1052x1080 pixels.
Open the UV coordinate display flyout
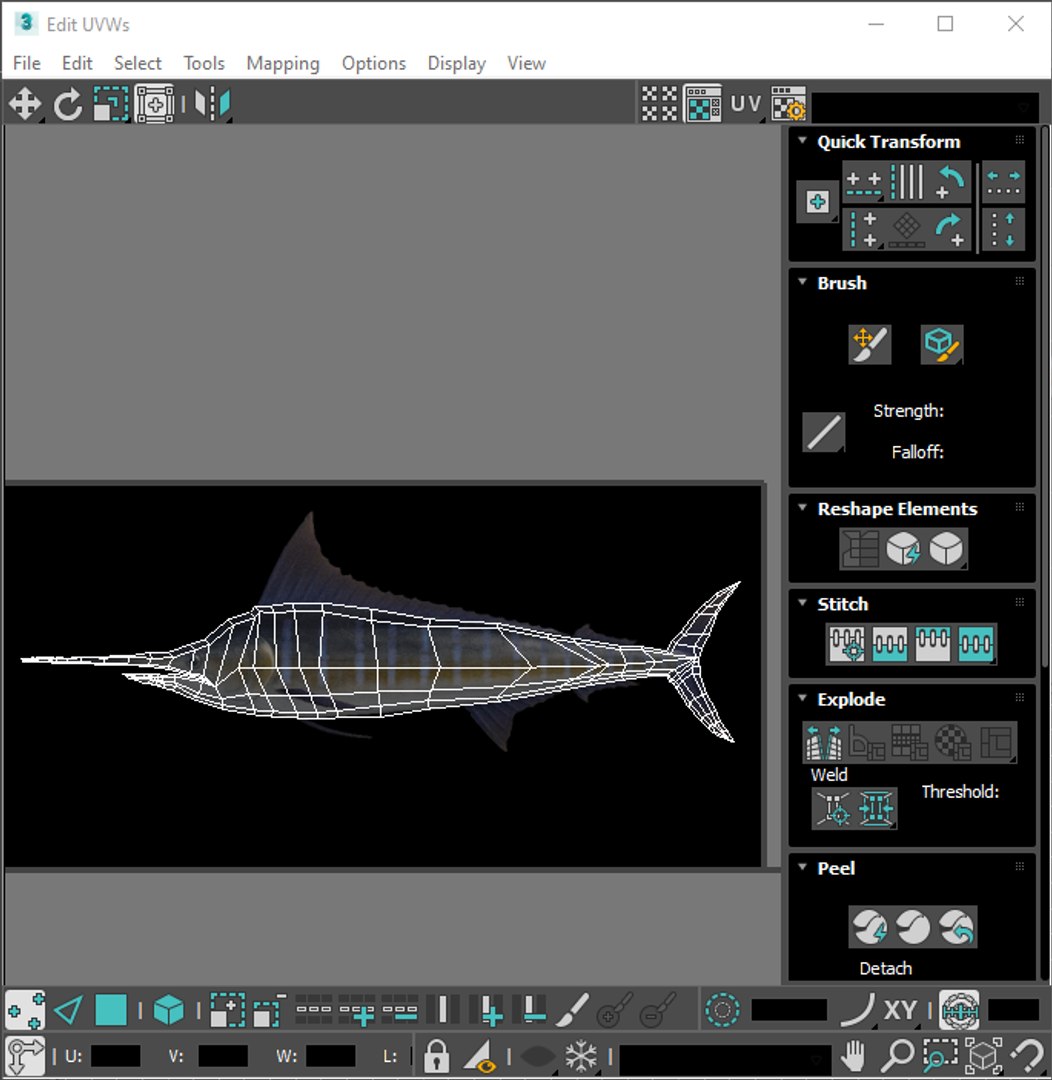click(x=745, y=104)
